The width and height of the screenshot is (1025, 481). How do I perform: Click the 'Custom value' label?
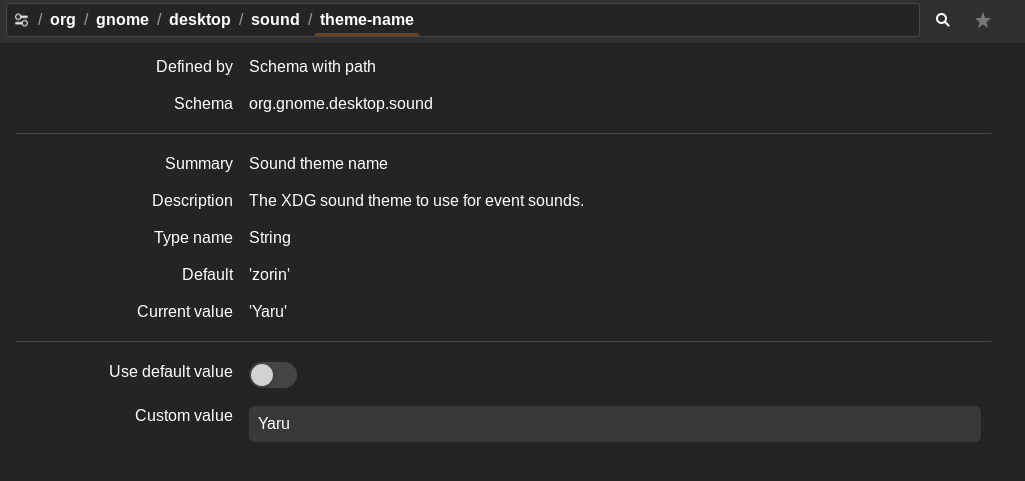coord(184,416)
